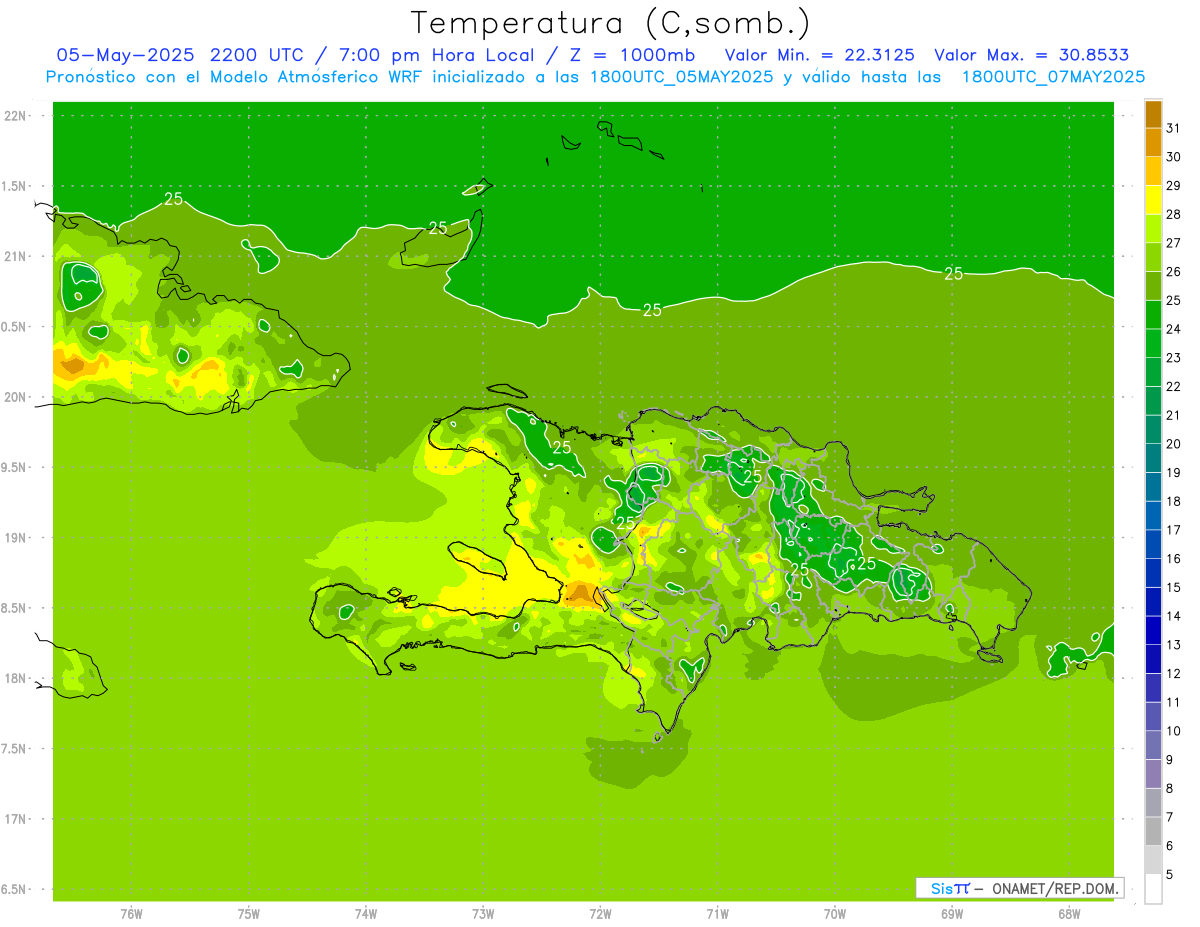Click the '28' value on the color scale
Image resolution: width=1200 pixels, height=927 pixels.
pyautogui.click(x=1174, y=214)
